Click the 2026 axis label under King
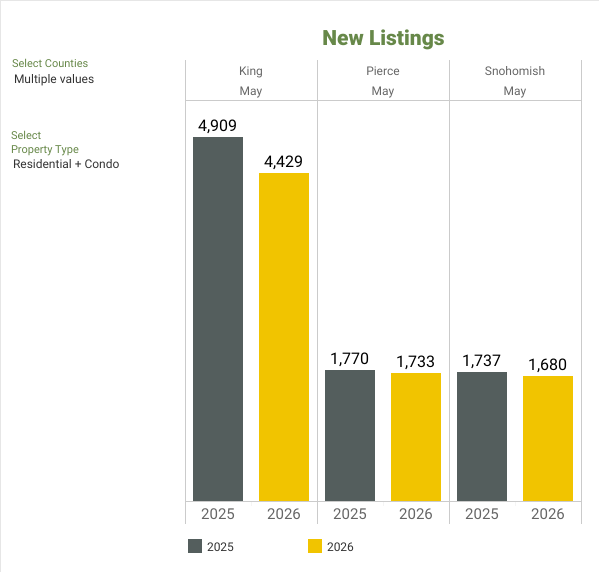Viewport: 599px width, 572px height. [284, 514]
